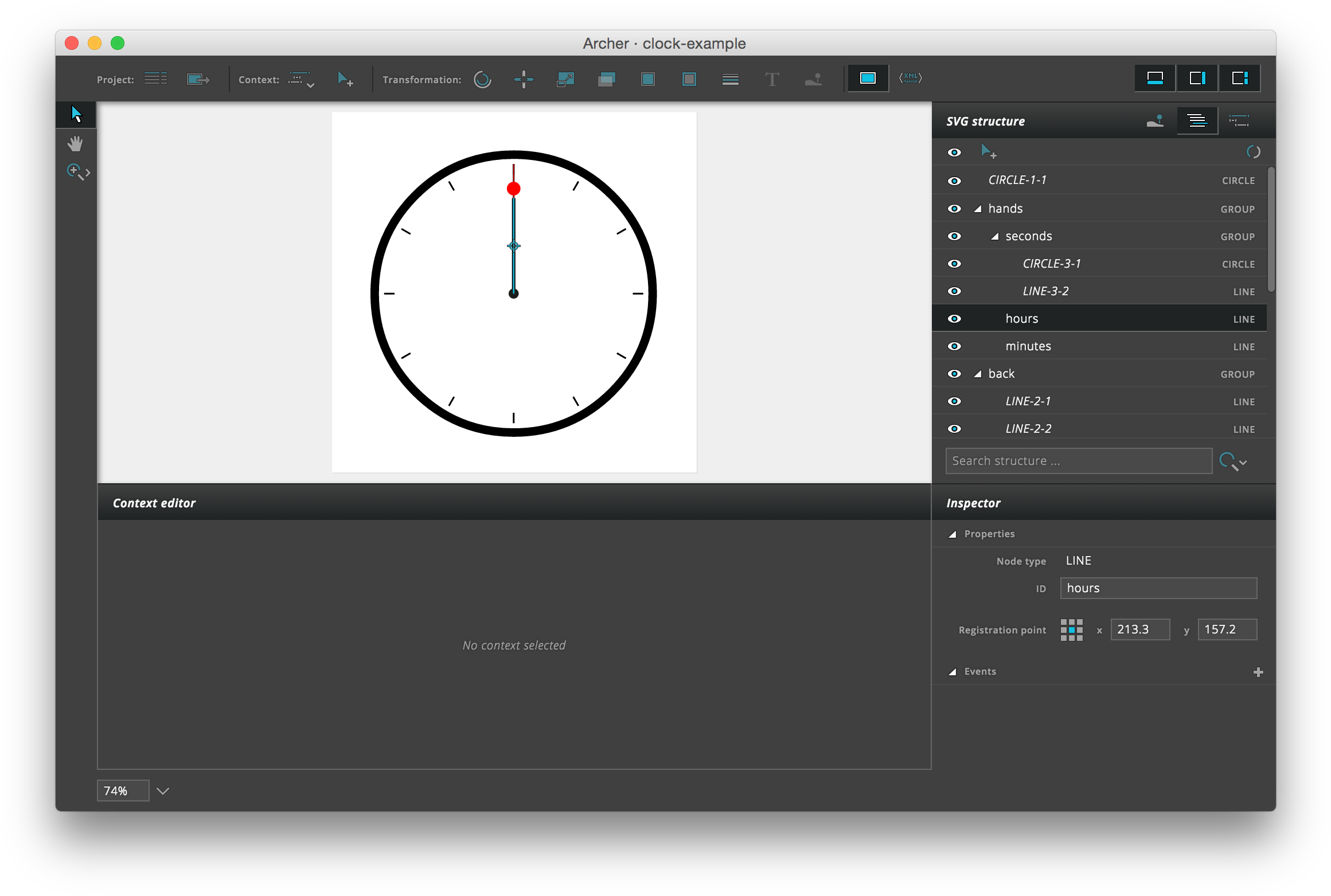Add a new event with plus
This screenshot has height=896, width=1331.
pos(1258,672)
